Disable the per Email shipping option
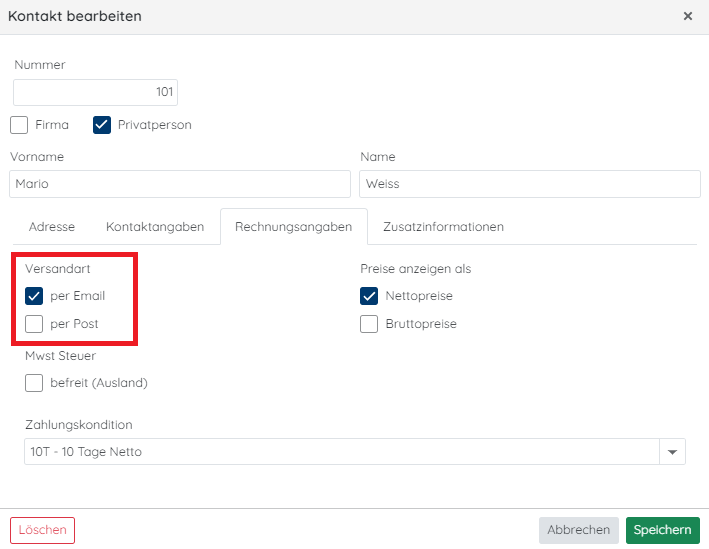Image resolution: width=709 pixels, height=549 pixels. 34,296
